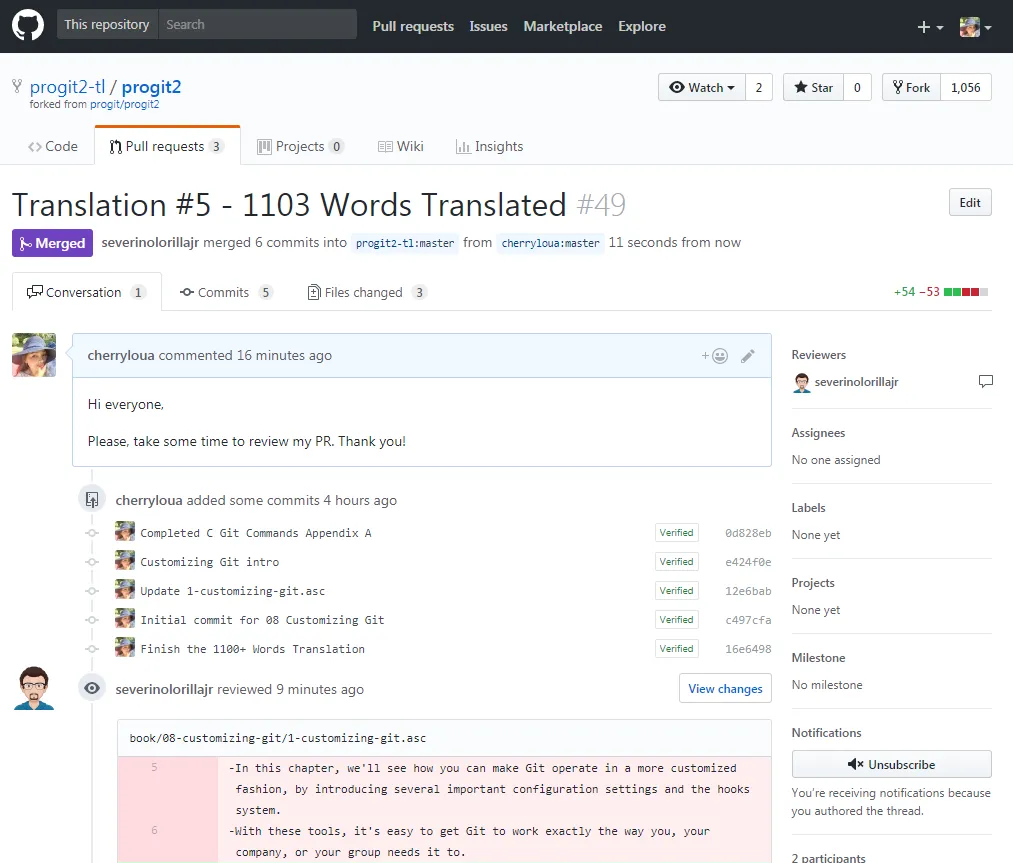This screenshot has height=863, width=1013.
Task: Click the Edit title button
Action: click(970, 203)
